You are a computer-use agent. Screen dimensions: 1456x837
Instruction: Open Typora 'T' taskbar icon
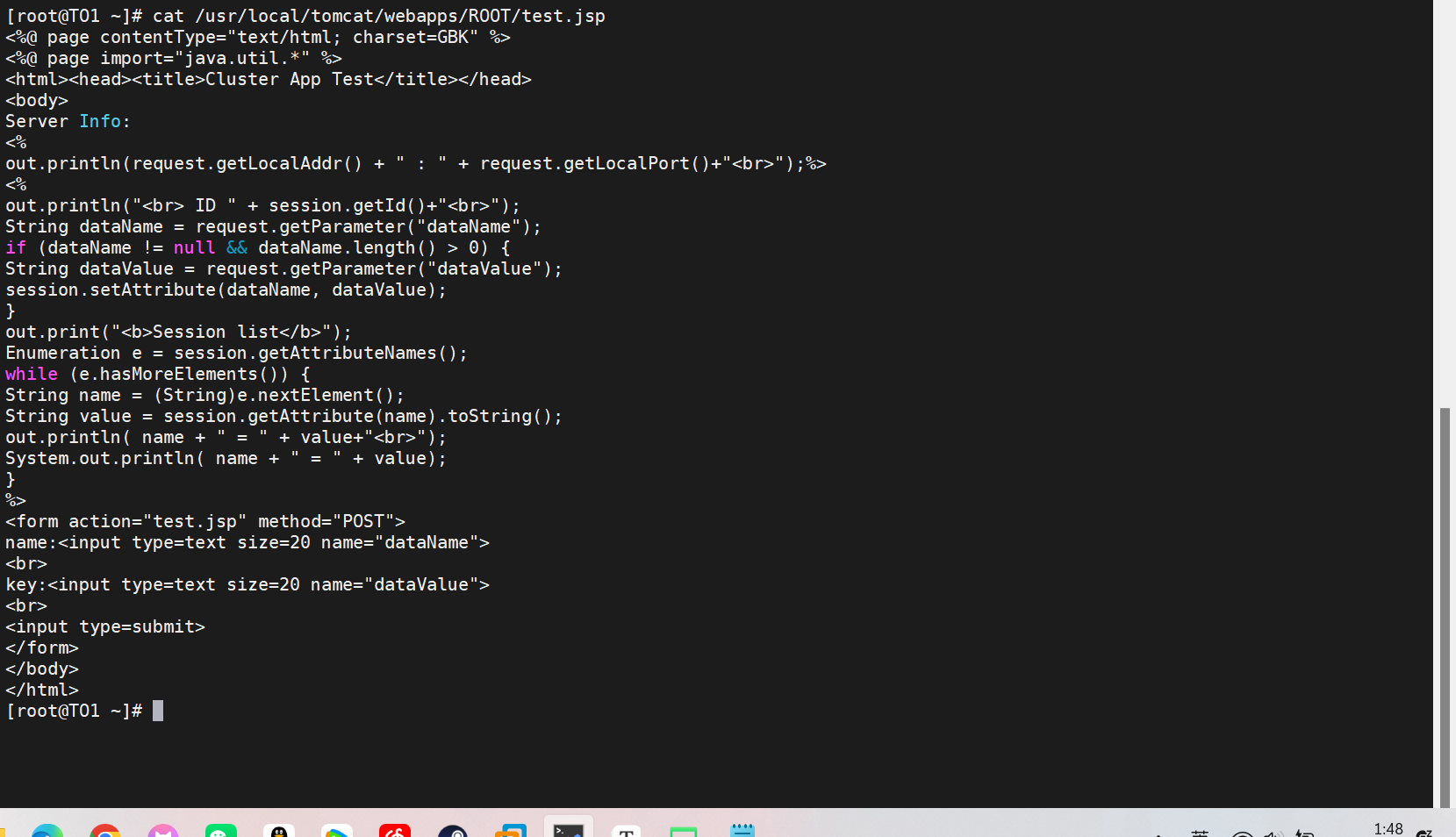(627, 830)
